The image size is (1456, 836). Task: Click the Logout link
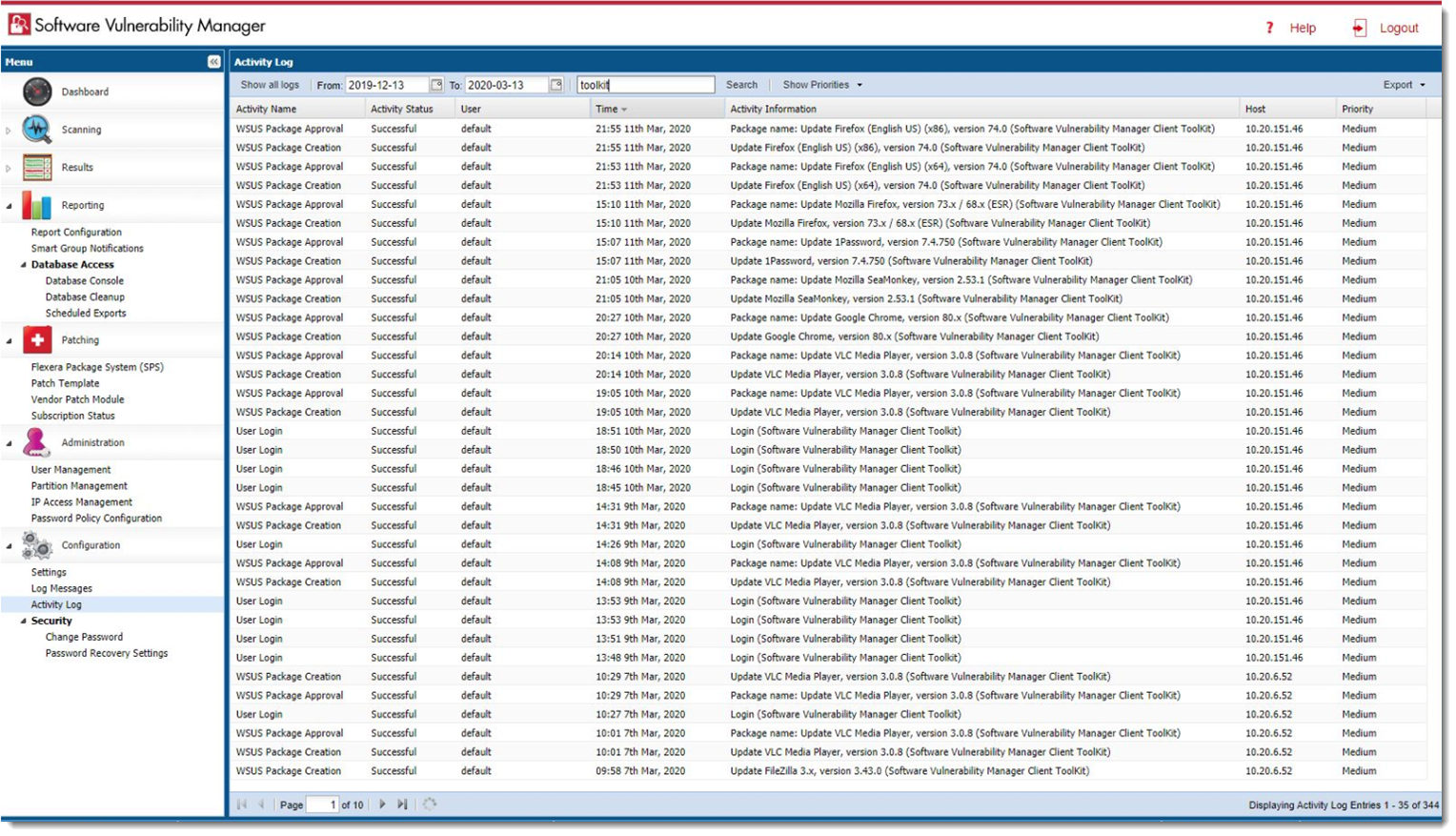point(1398,29)
